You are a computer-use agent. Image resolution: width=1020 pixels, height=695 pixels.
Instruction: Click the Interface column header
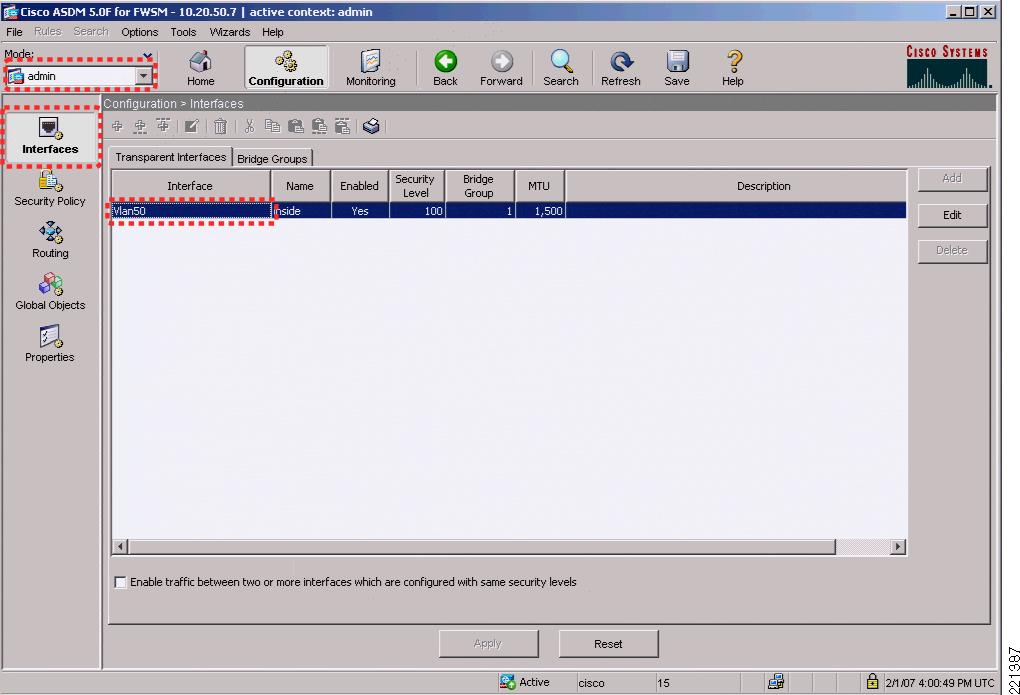[x=191, y=186]
